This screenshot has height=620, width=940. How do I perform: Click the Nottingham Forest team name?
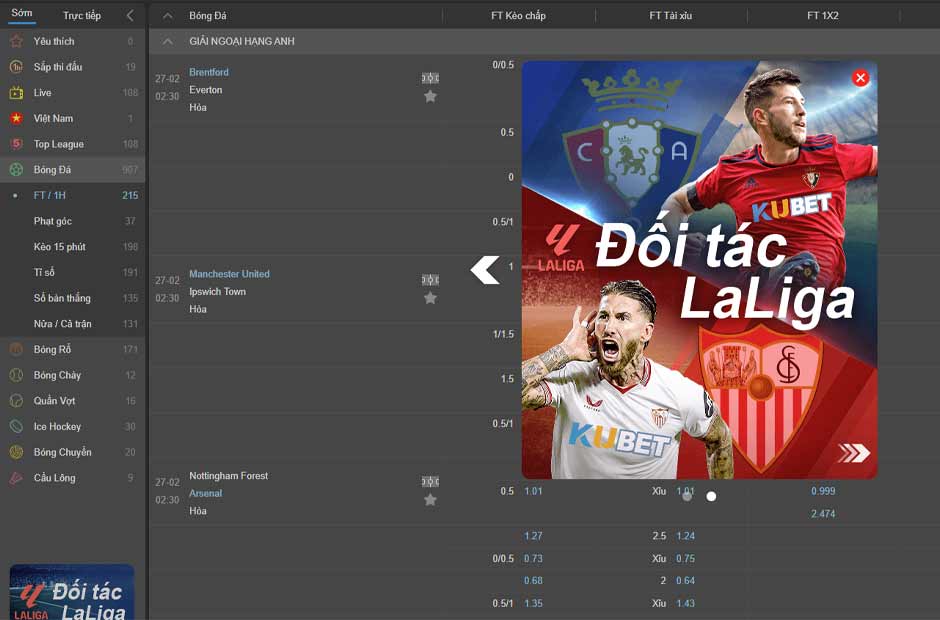228,475
